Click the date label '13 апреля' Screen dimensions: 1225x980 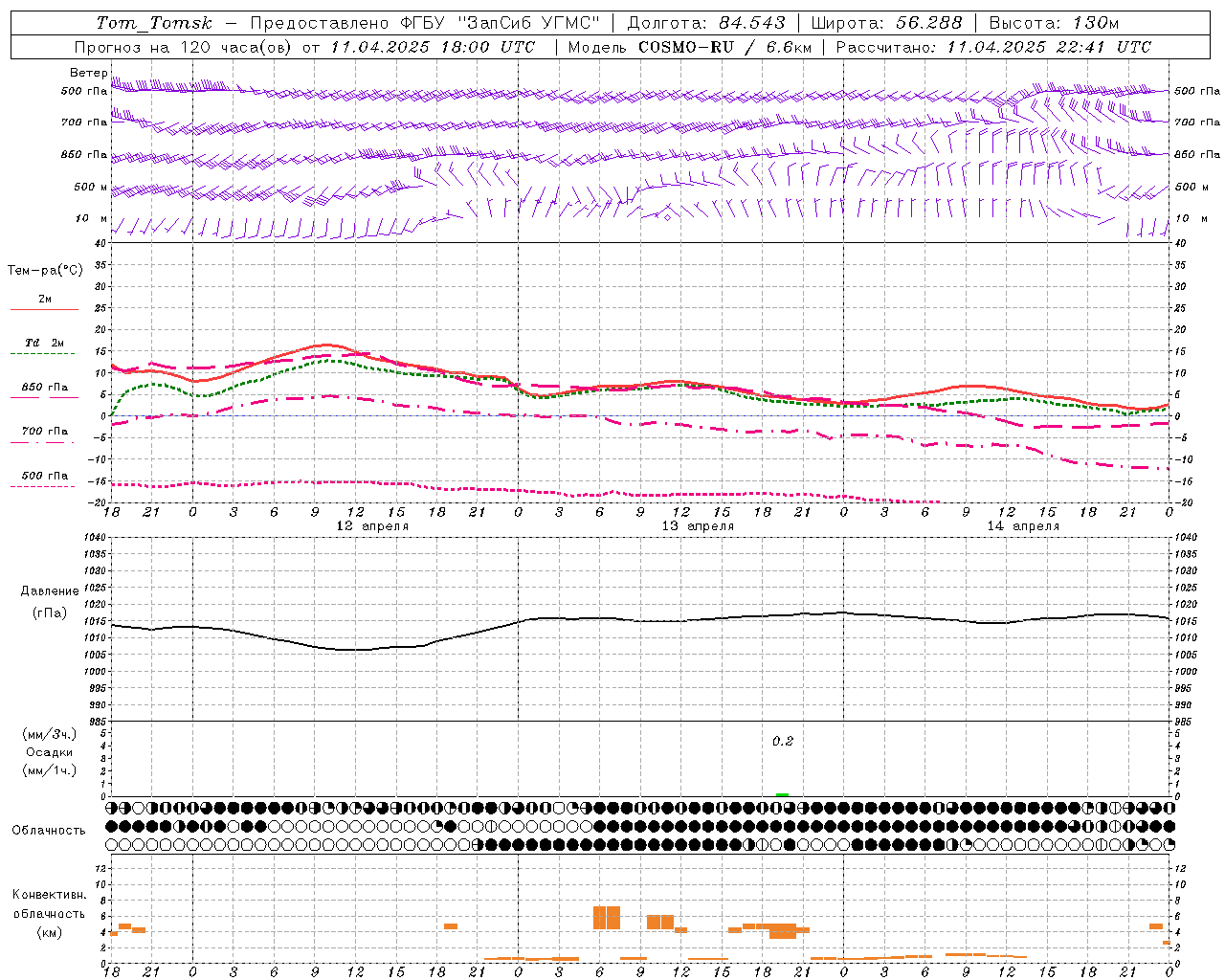point(698,526)
